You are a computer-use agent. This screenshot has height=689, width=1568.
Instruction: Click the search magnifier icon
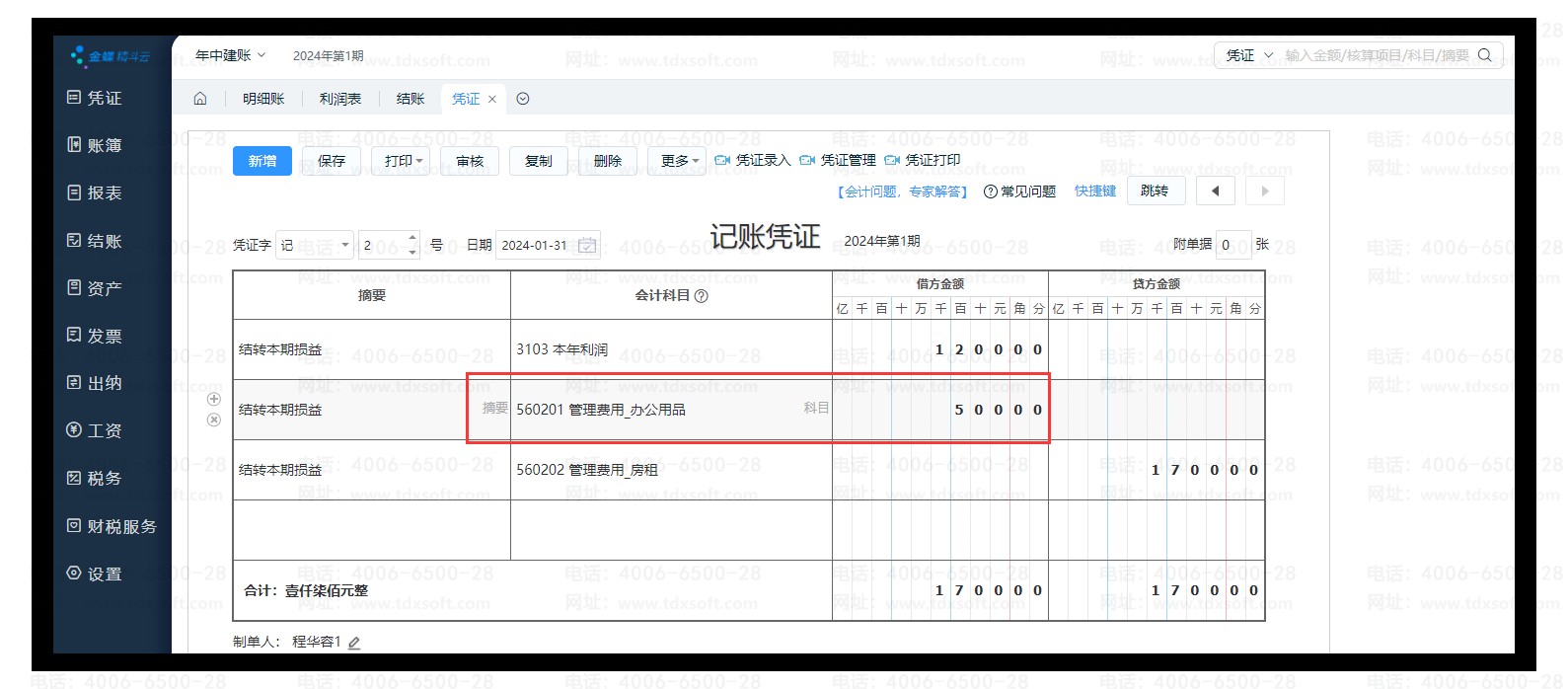coord(1485,55)
